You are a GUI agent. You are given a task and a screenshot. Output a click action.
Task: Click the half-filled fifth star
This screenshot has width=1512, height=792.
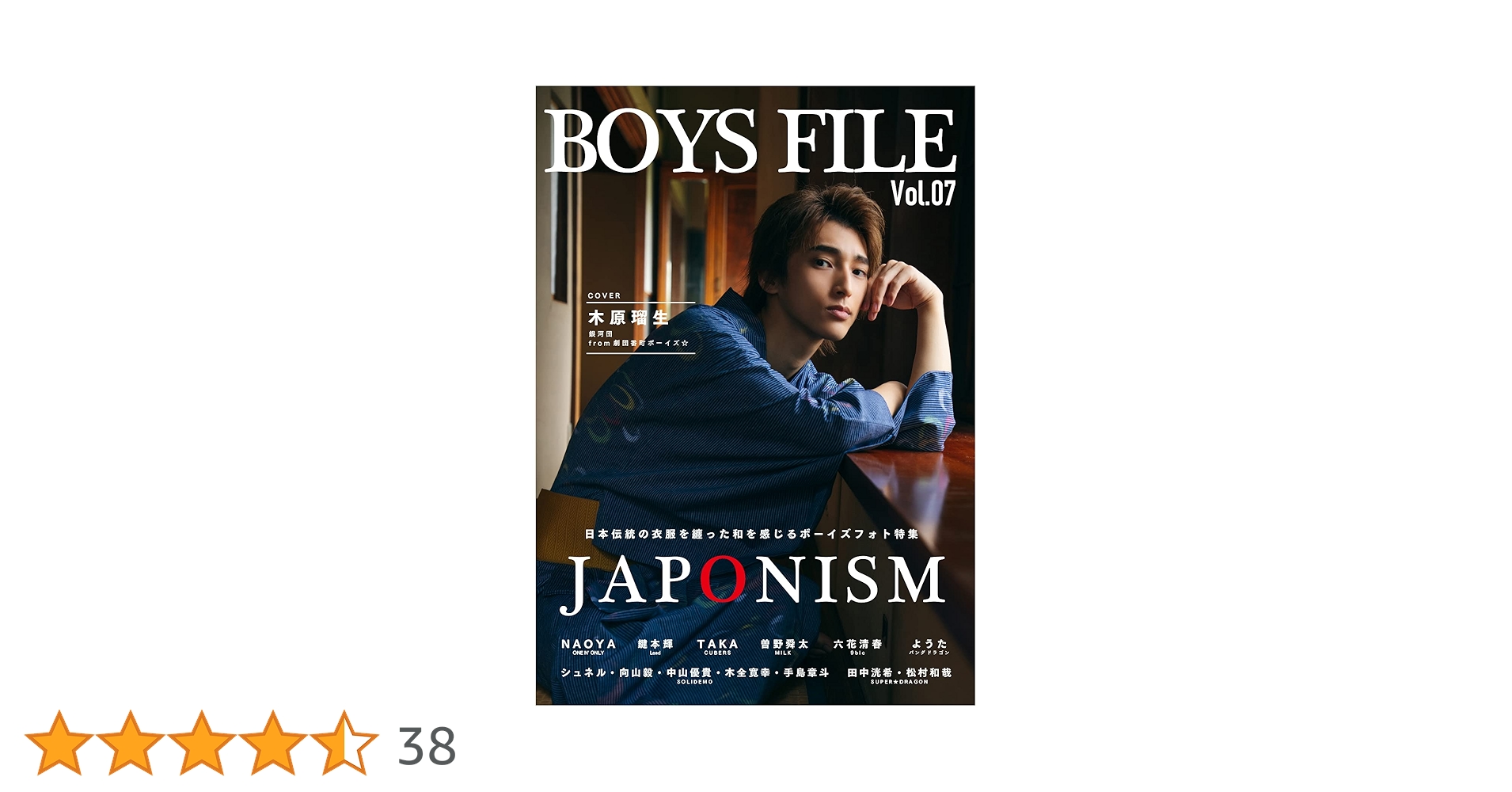[344, 743]
